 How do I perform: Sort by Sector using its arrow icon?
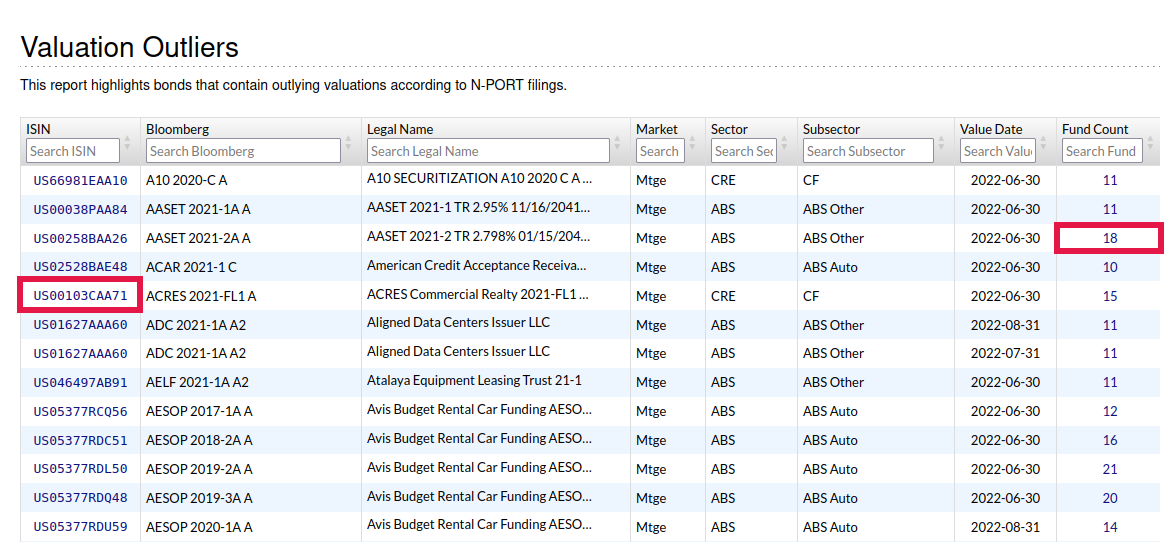pyautogui.click(x=784, y=144)
